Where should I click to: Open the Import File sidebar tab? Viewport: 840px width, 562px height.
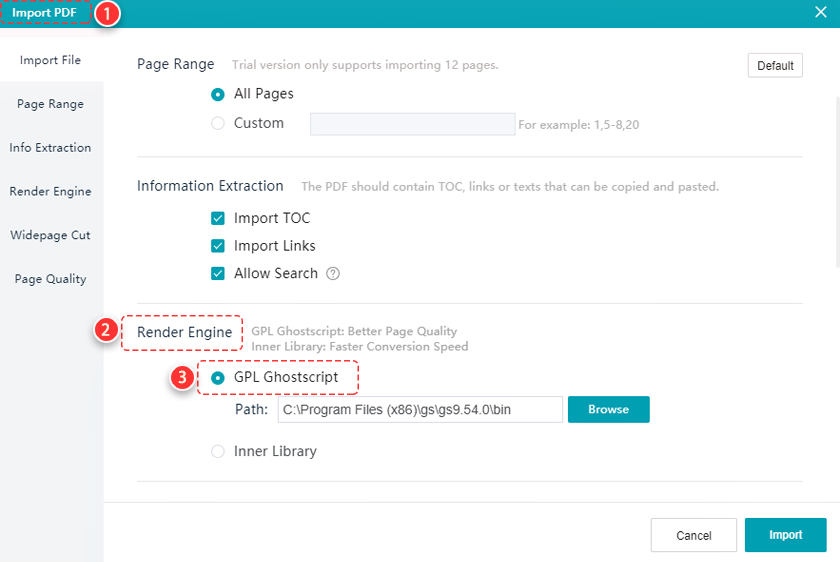pyautogui.click(x=51, y=60)
